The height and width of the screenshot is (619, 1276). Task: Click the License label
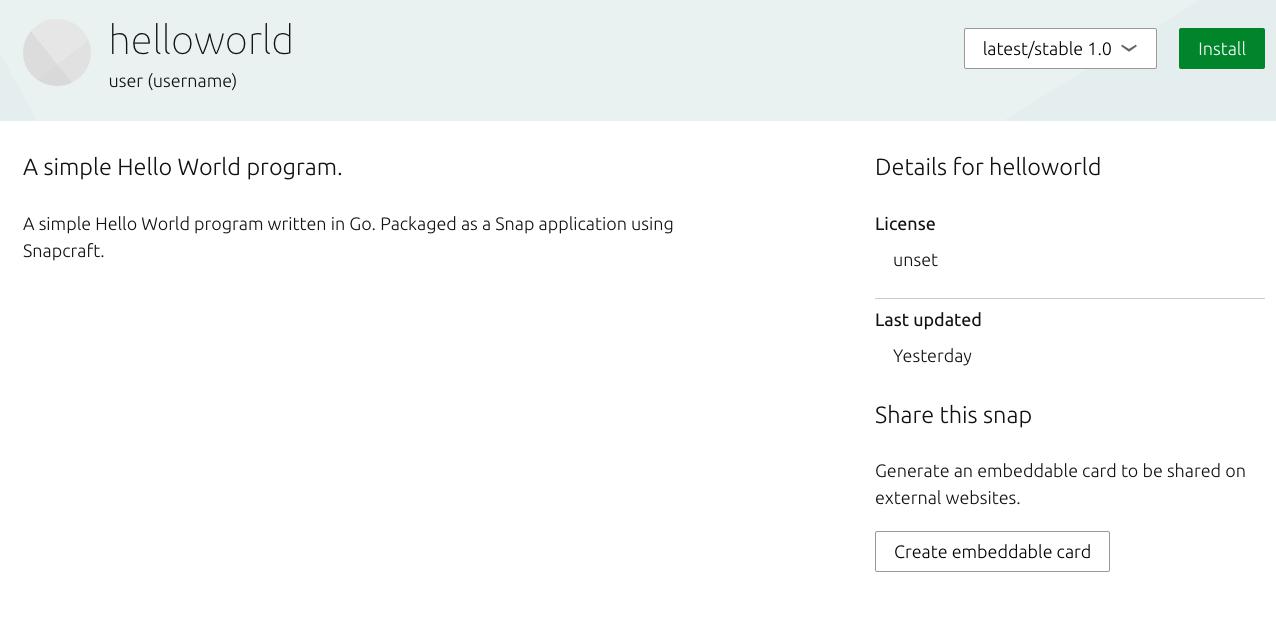click(905, 224)
